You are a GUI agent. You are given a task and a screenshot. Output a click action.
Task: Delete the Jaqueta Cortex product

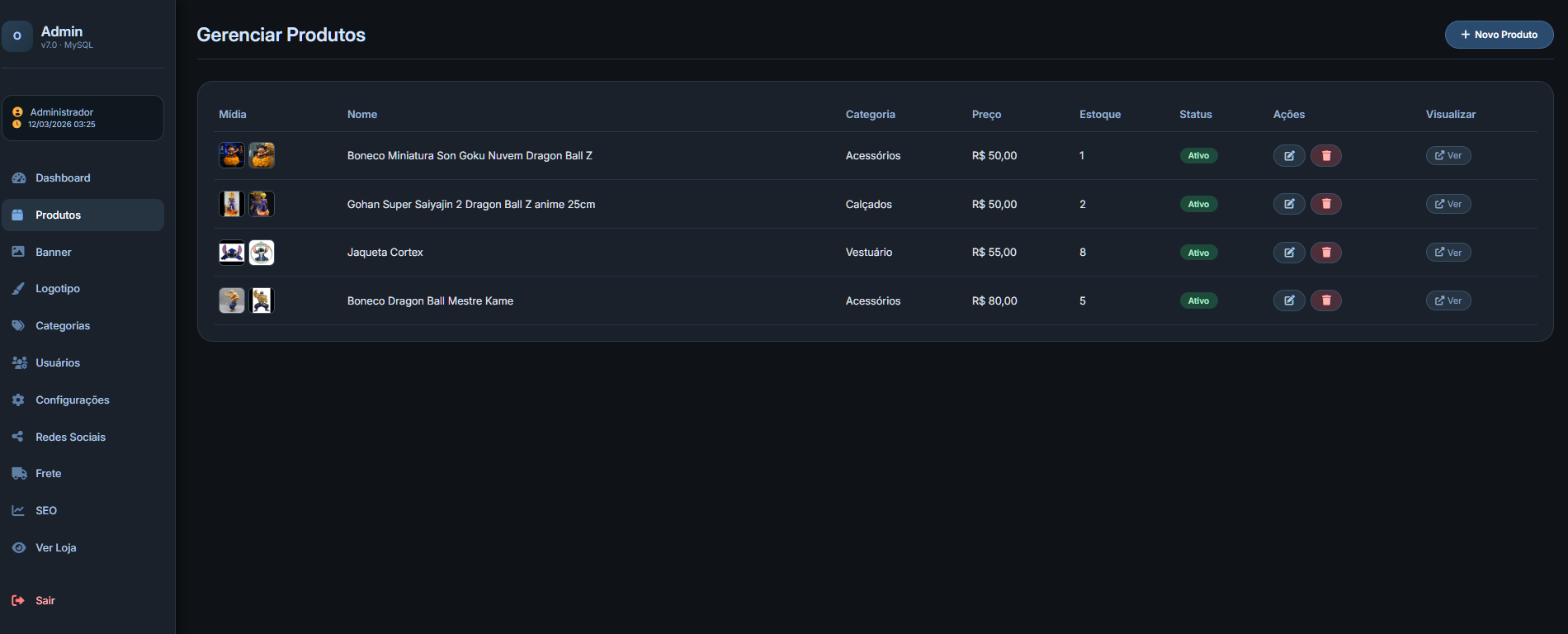point(1325,253)
